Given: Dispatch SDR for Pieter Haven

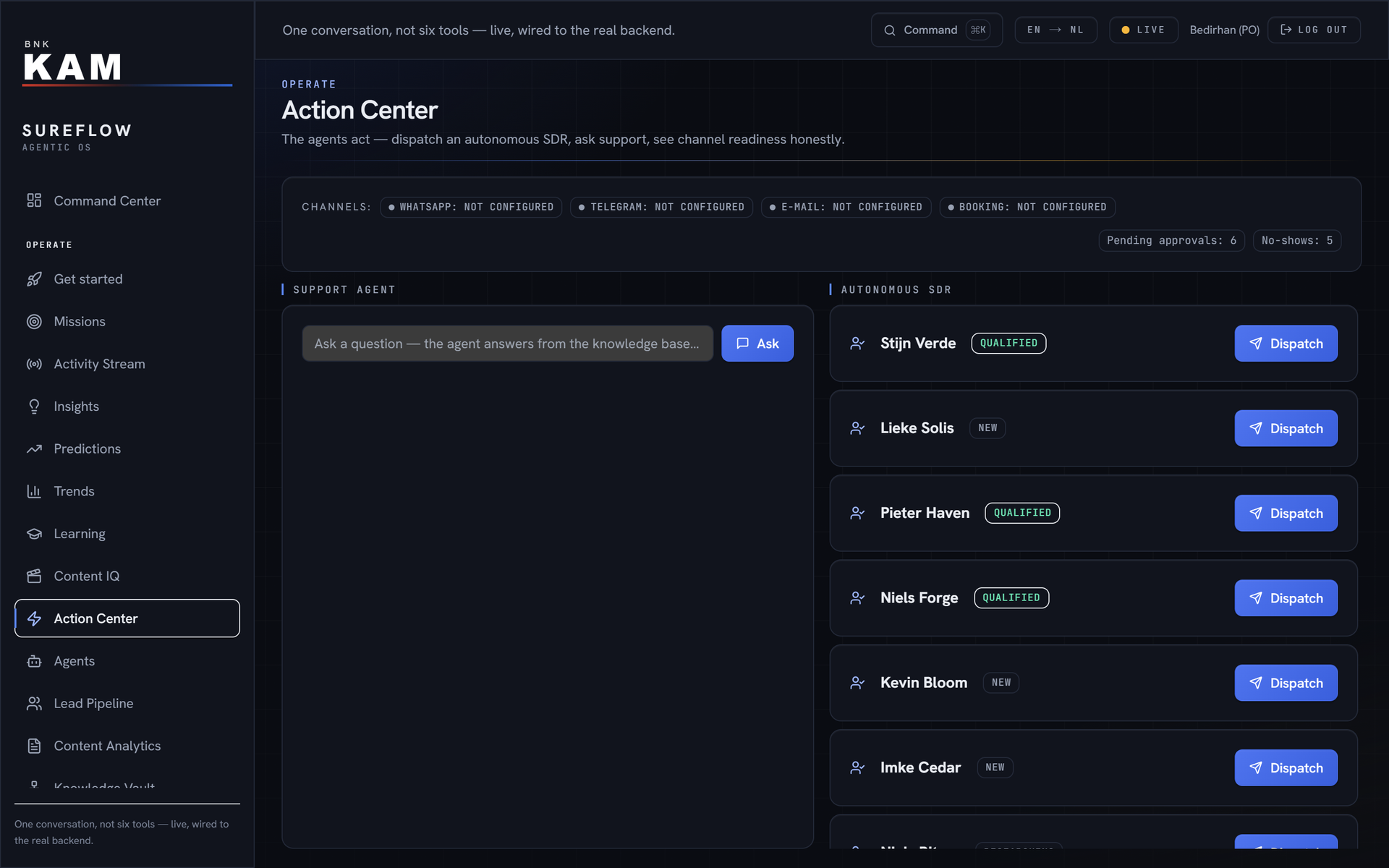Looking at the screenshot, I should coord(1286,513).
